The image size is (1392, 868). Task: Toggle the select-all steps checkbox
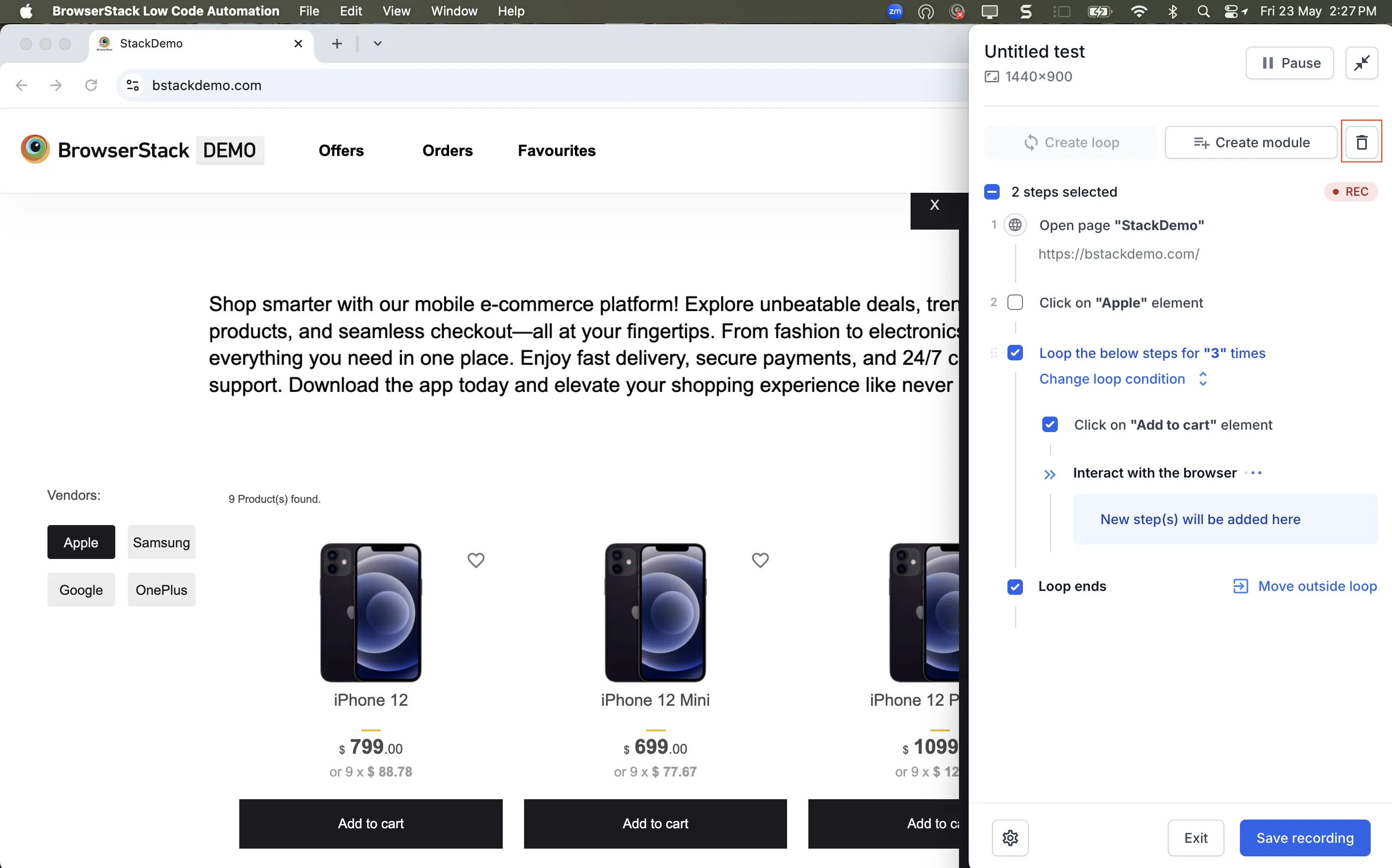tap(991, 191)
